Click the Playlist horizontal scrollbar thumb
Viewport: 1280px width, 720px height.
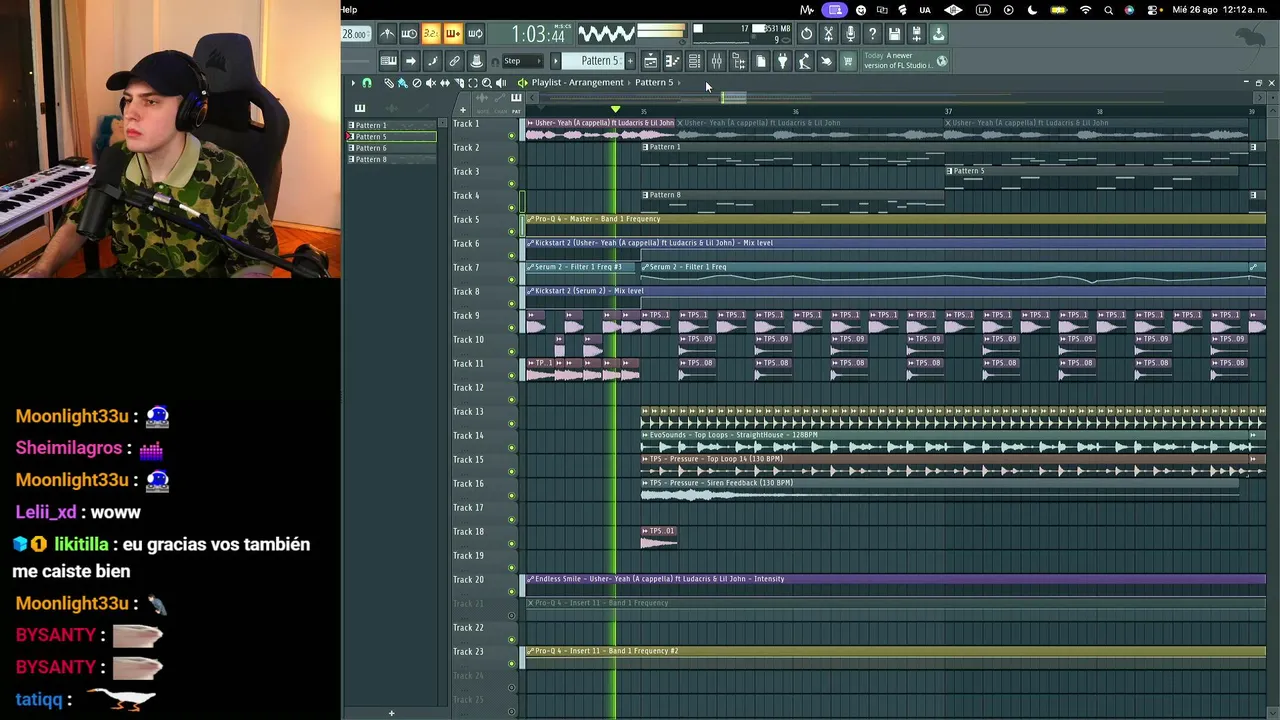734,98
